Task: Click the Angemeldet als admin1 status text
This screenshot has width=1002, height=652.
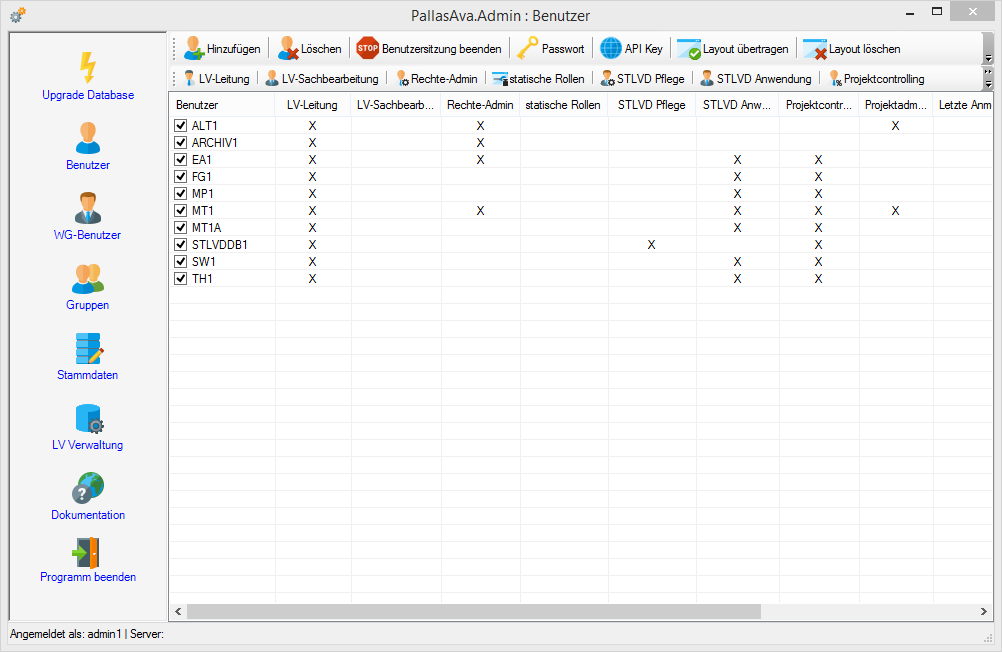Action: (x=66, y=634)
